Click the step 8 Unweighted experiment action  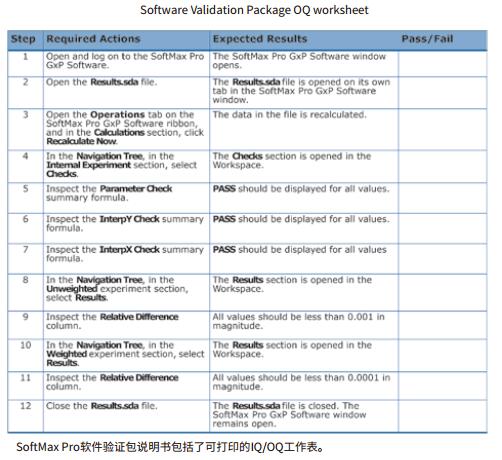117,289
